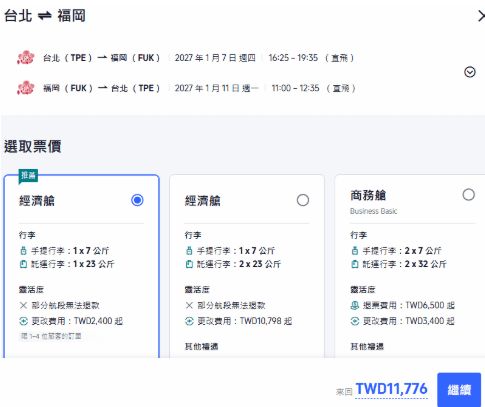Select the recommended economy fare radio button
Image resolution: width=485 pixels, height=407 pixels.
click(137, 200)
